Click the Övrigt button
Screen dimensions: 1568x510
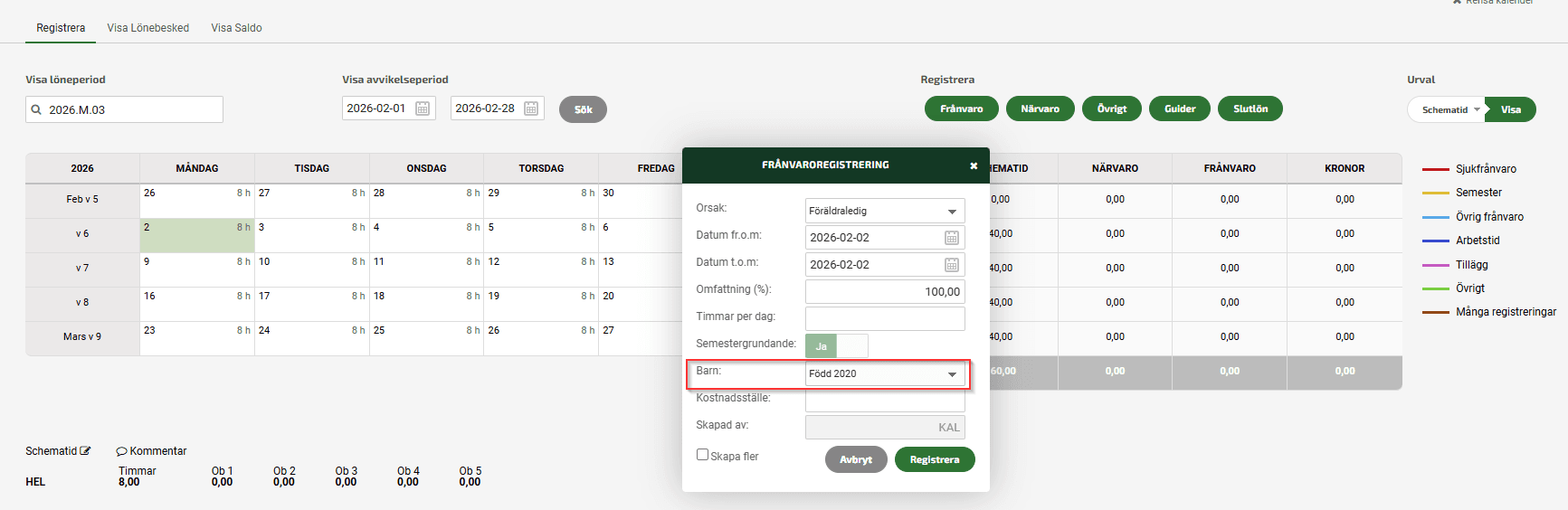[x=1112, y=109]
